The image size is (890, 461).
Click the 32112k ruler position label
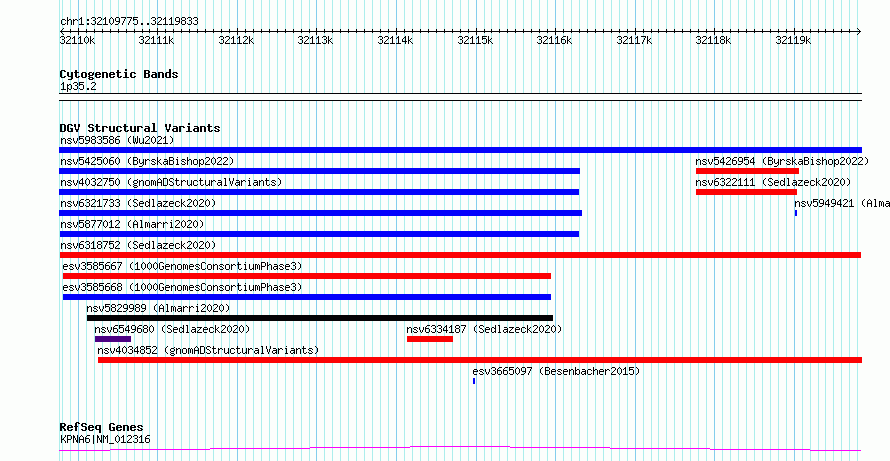(236, 40)
